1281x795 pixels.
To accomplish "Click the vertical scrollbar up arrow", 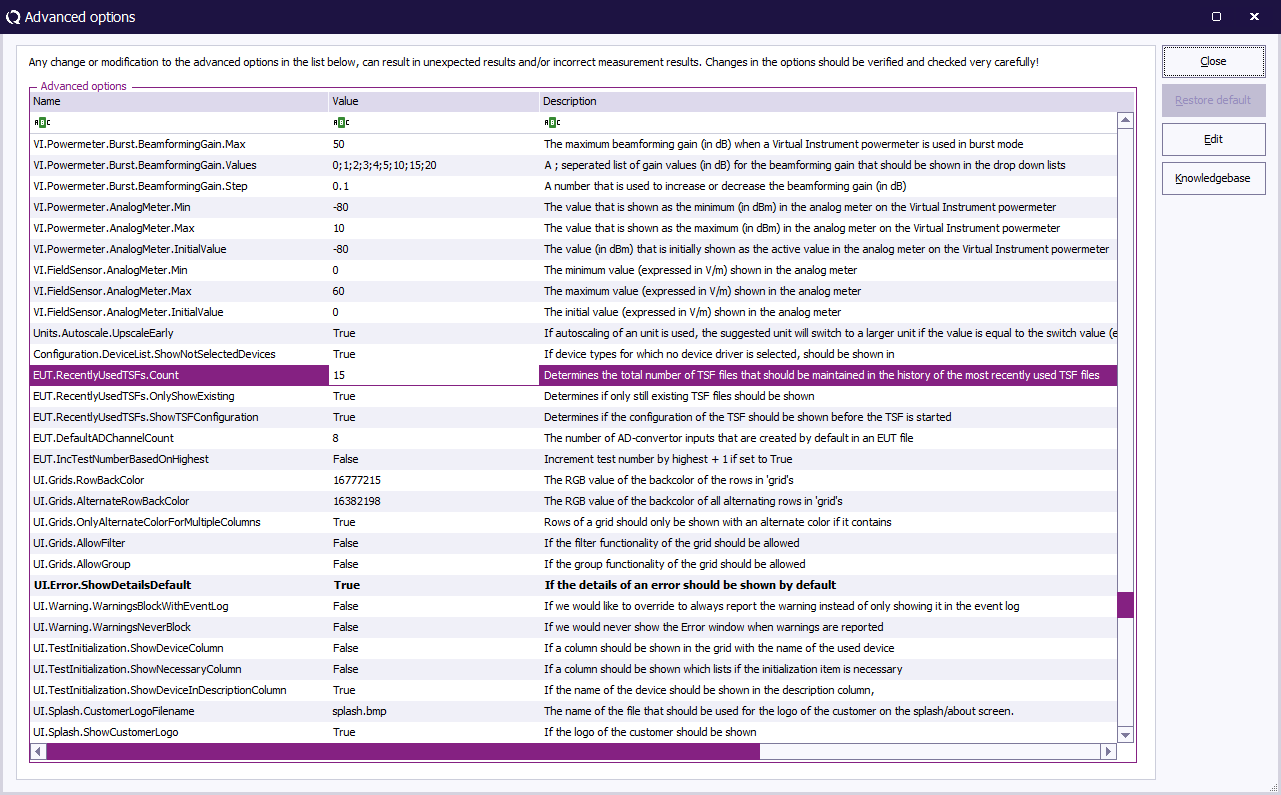I will click(1125, 121).
